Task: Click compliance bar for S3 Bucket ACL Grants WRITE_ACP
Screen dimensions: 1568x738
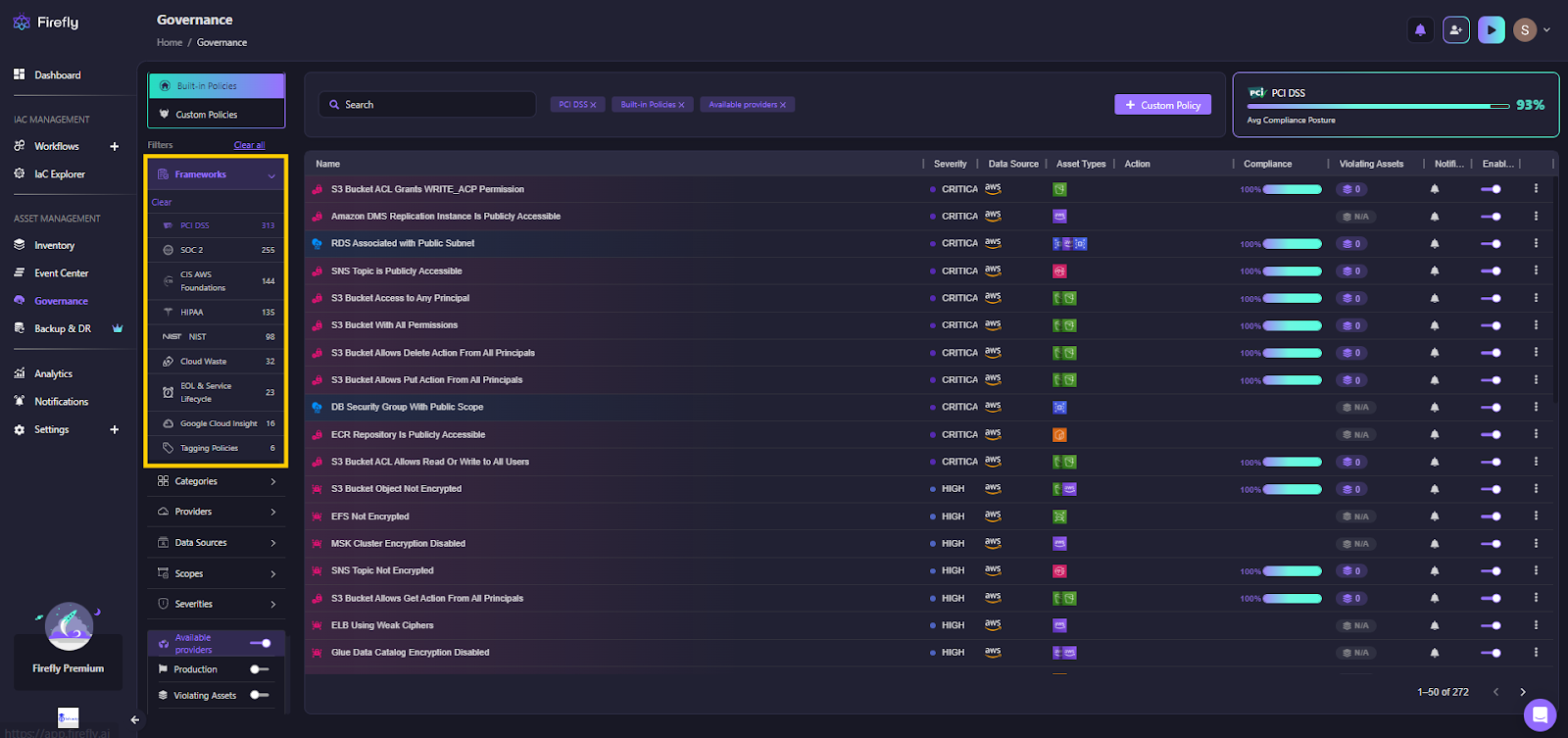Action: [1292, 189]
